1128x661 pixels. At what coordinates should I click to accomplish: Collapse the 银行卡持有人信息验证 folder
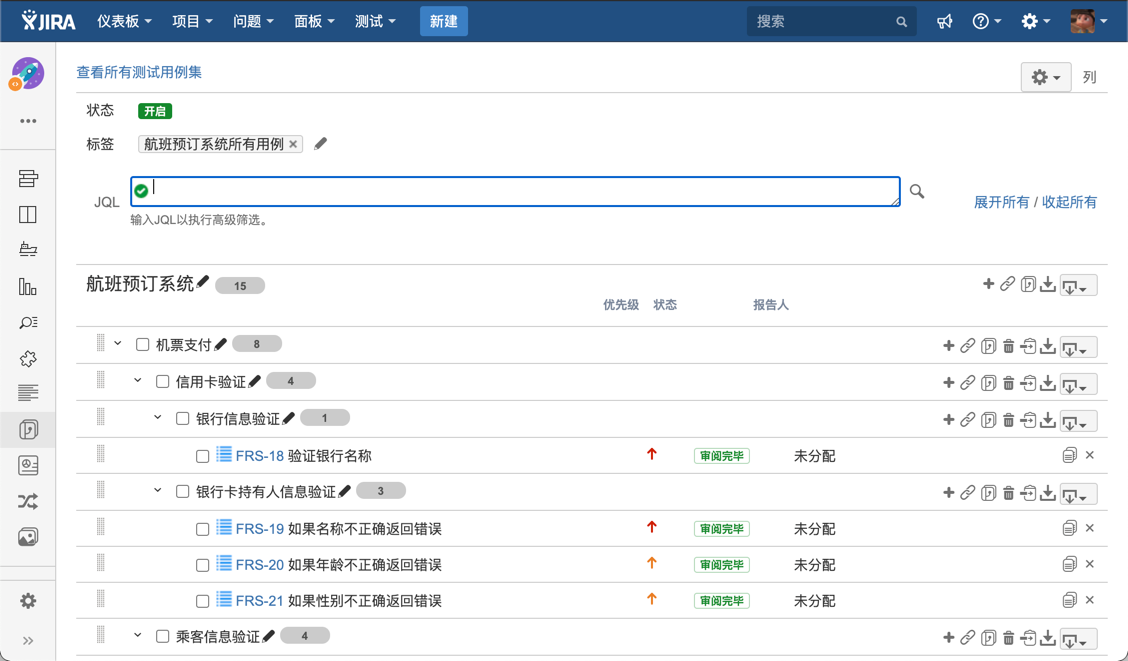point(158,491)
